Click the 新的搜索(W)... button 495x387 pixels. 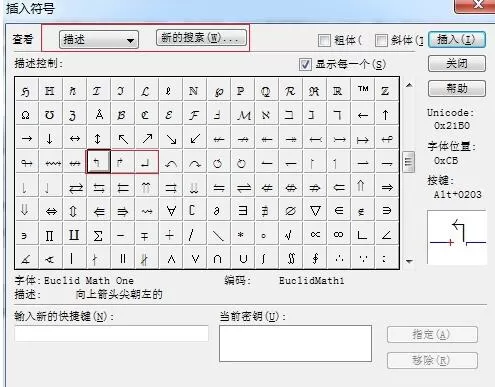[x=201, y=38]
